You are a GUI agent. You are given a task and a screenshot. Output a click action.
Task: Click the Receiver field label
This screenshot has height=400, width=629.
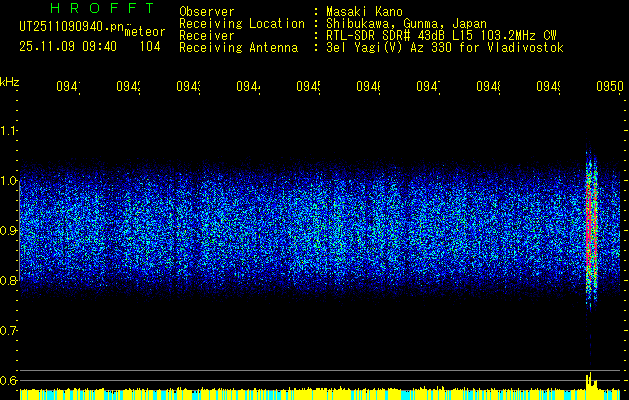coord(207,36)
